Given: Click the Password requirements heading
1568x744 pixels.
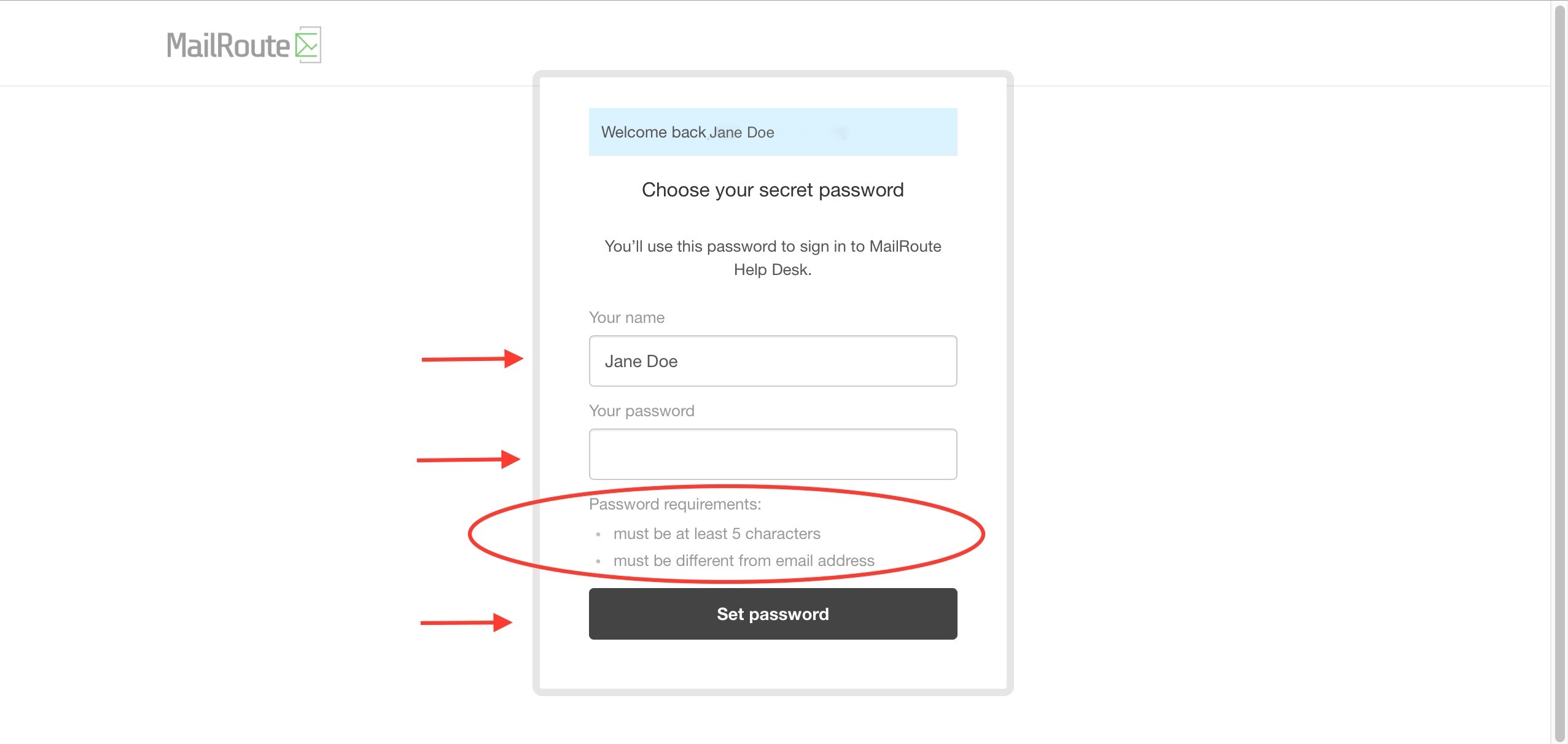Looking at the screenshot, I should pyautogui.click(x=675, y=504).
